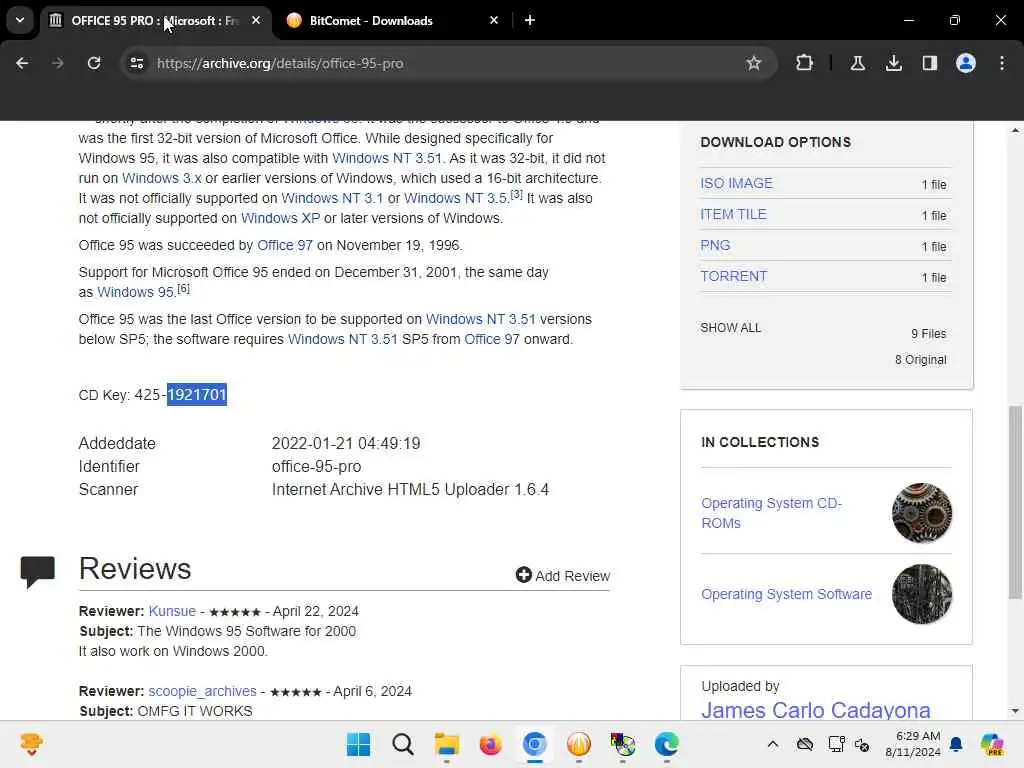Viewport: 1024px width, 768px height.
Task: Launch Microsoft Edge from taskbar
Action: [666, 744]
